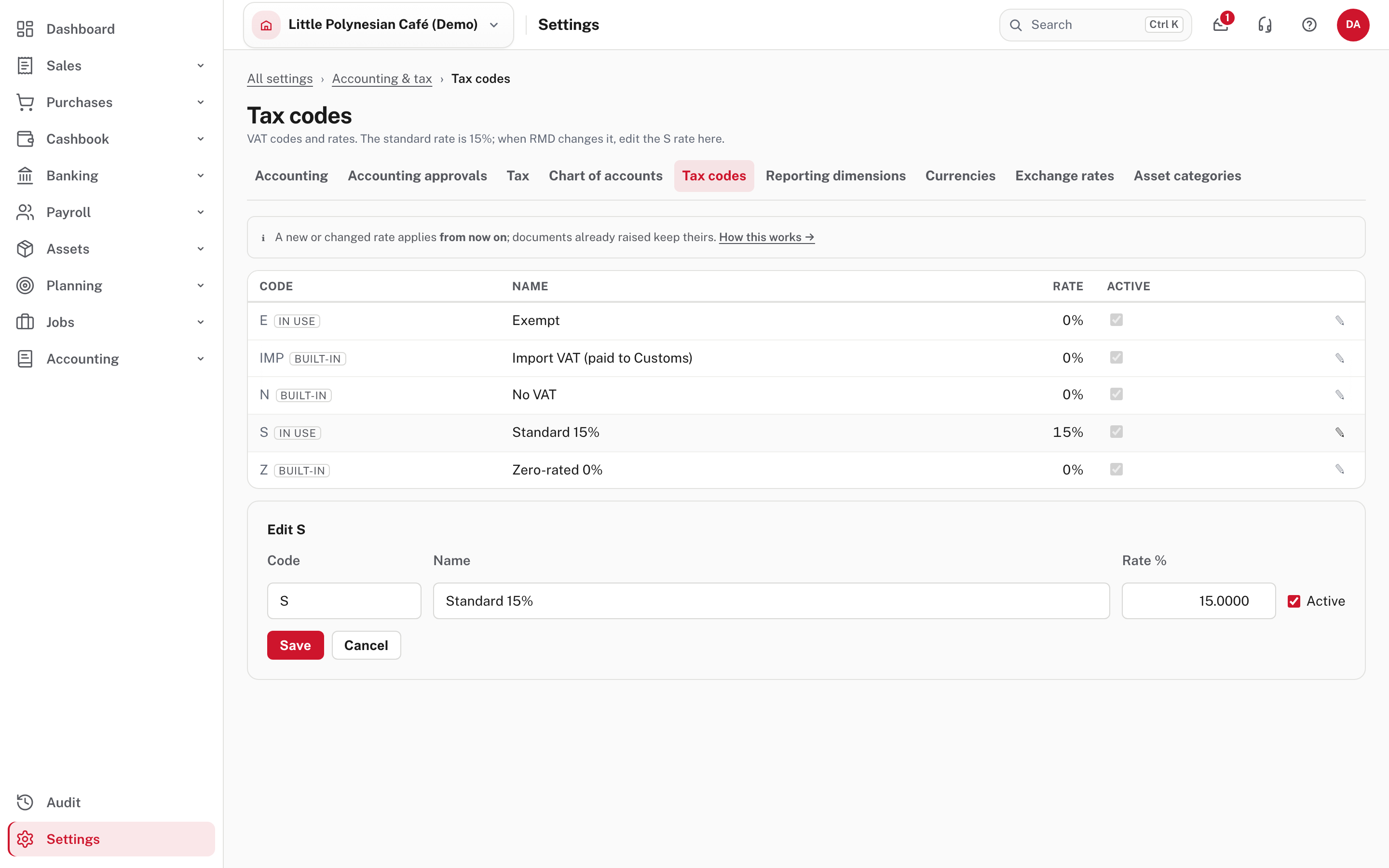Viewport: 1389px width, 868px height.
Task: Click the Payroll people icon
Action: point(25,212)
